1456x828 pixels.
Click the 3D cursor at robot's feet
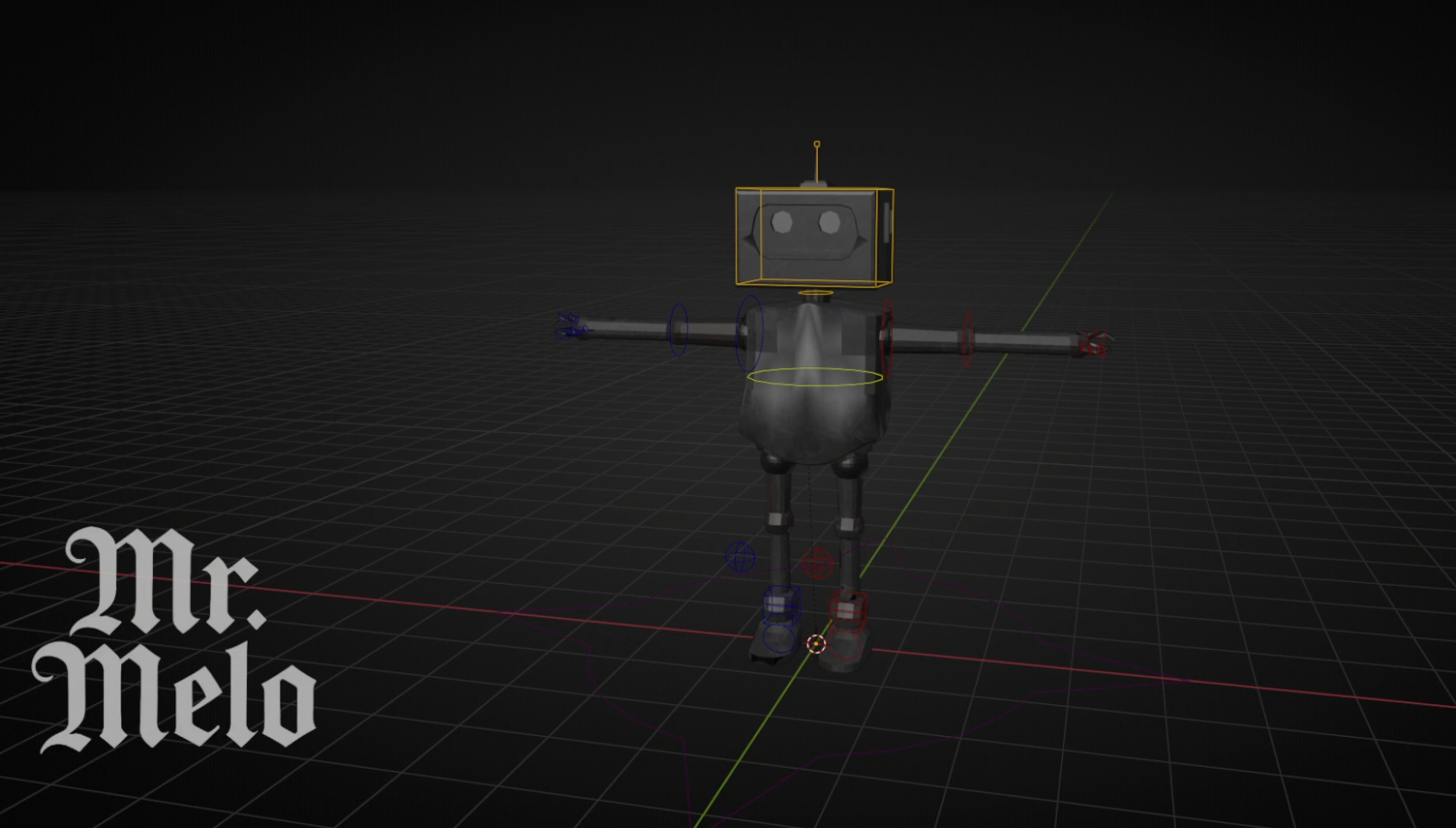(816, 643)
